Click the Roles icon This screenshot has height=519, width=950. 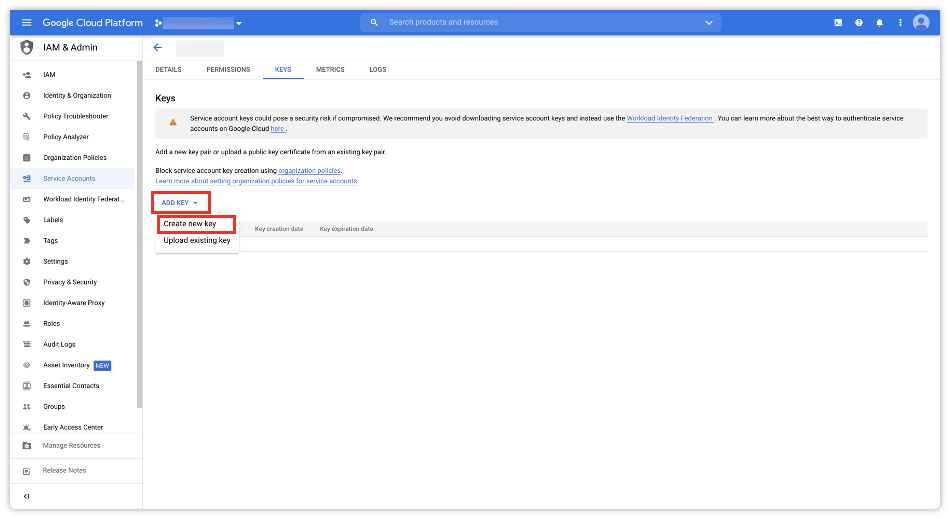[27, 323]
